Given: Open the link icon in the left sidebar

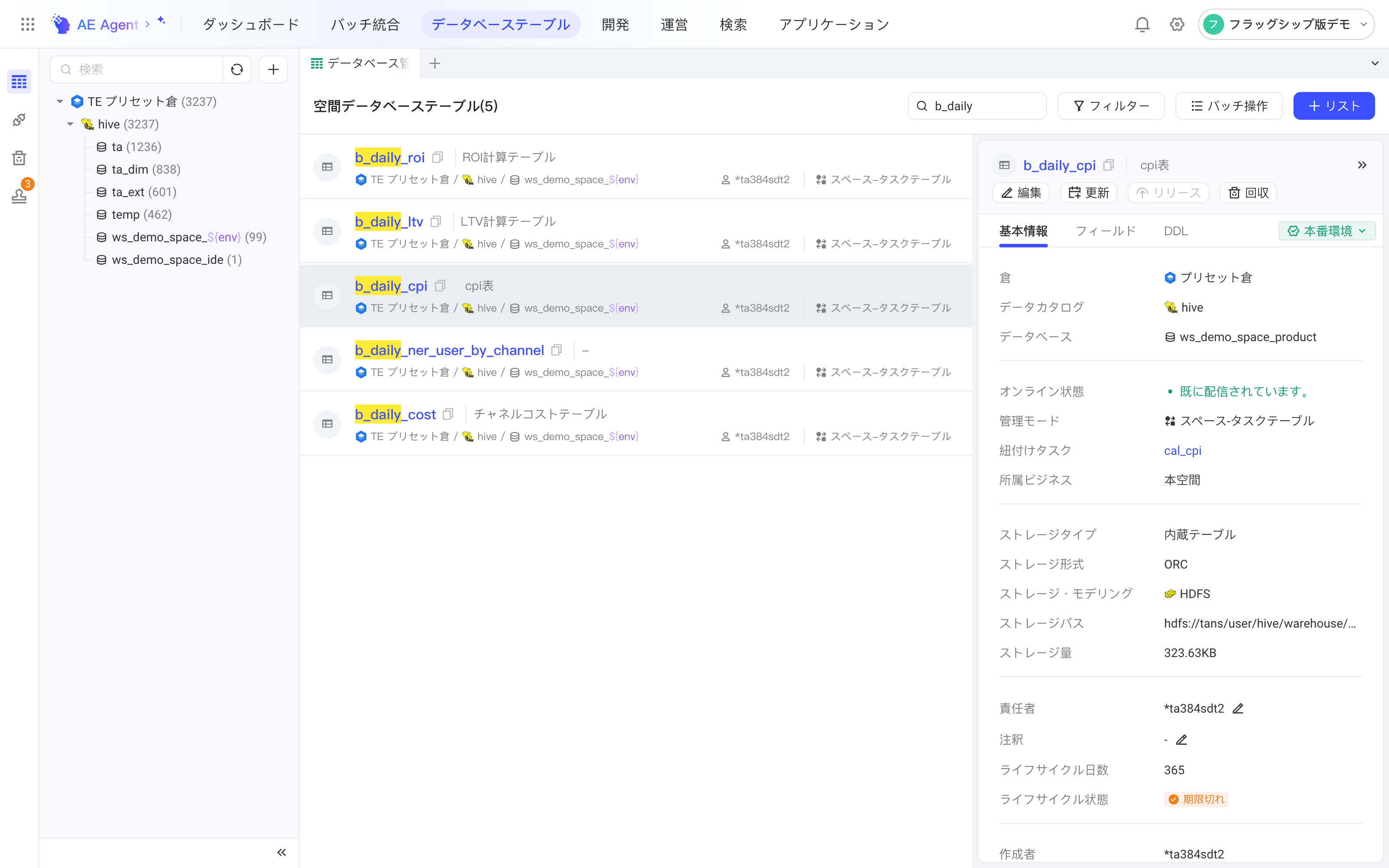Looking at the screenshot, I should (19, 119).
